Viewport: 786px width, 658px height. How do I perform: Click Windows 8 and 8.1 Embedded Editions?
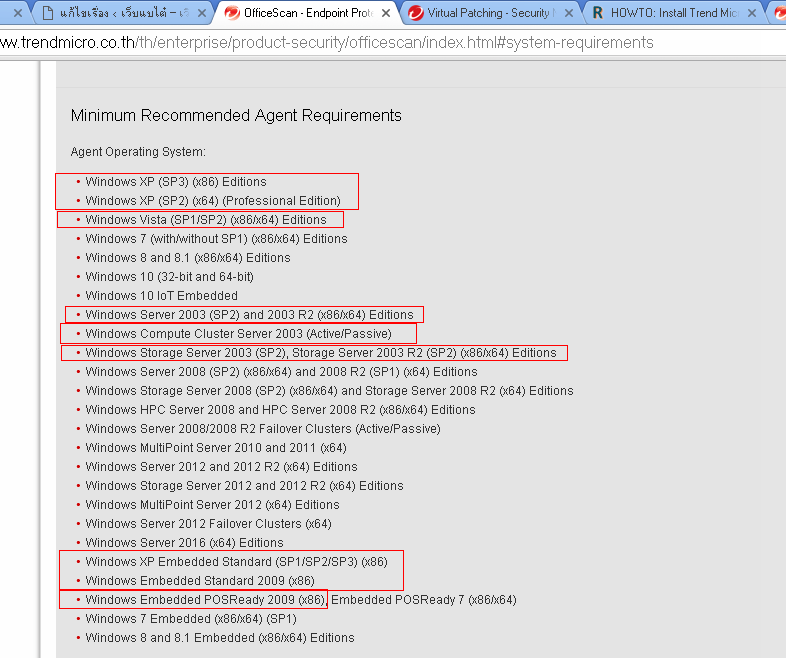(220, 638)
